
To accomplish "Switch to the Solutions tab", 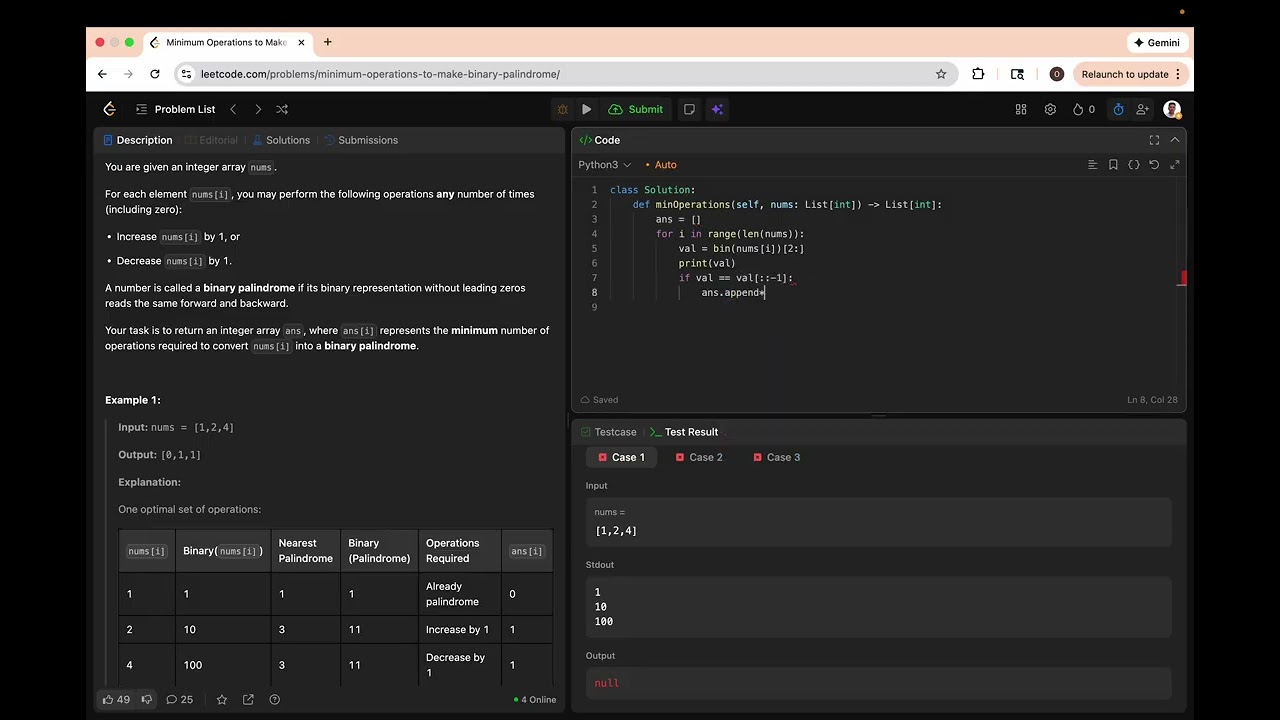I will click(281, 140).
